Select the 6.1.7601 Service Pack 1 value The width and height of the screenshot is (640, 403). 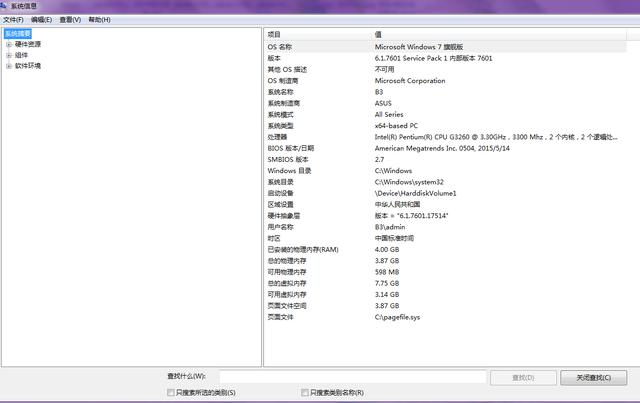coord(433,58)
